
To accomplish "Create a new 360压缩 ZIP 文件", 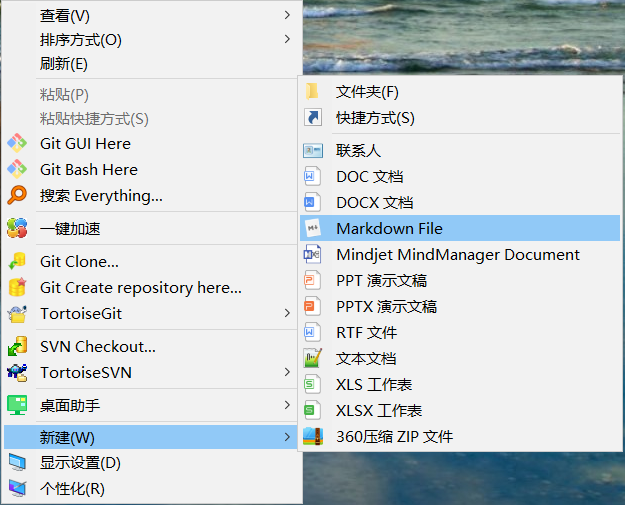I will [460, 436].
